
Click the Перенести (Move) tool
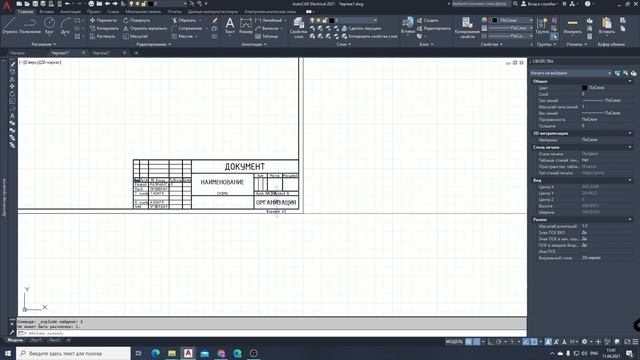pyautogui.click(x=103, y=20)
